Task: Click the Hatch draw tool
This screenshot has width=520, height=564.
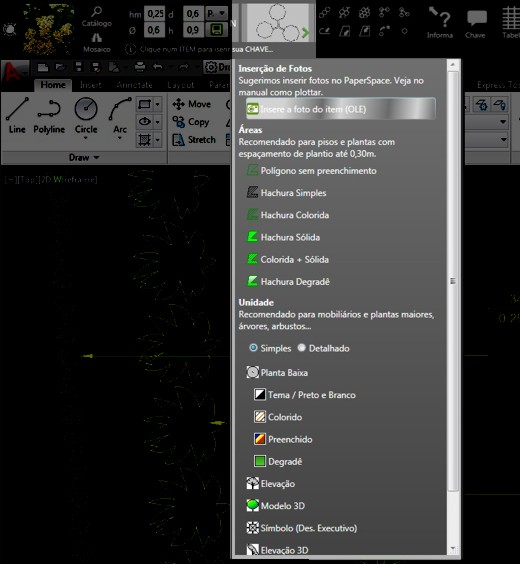Action: click(x=145, y=140)
